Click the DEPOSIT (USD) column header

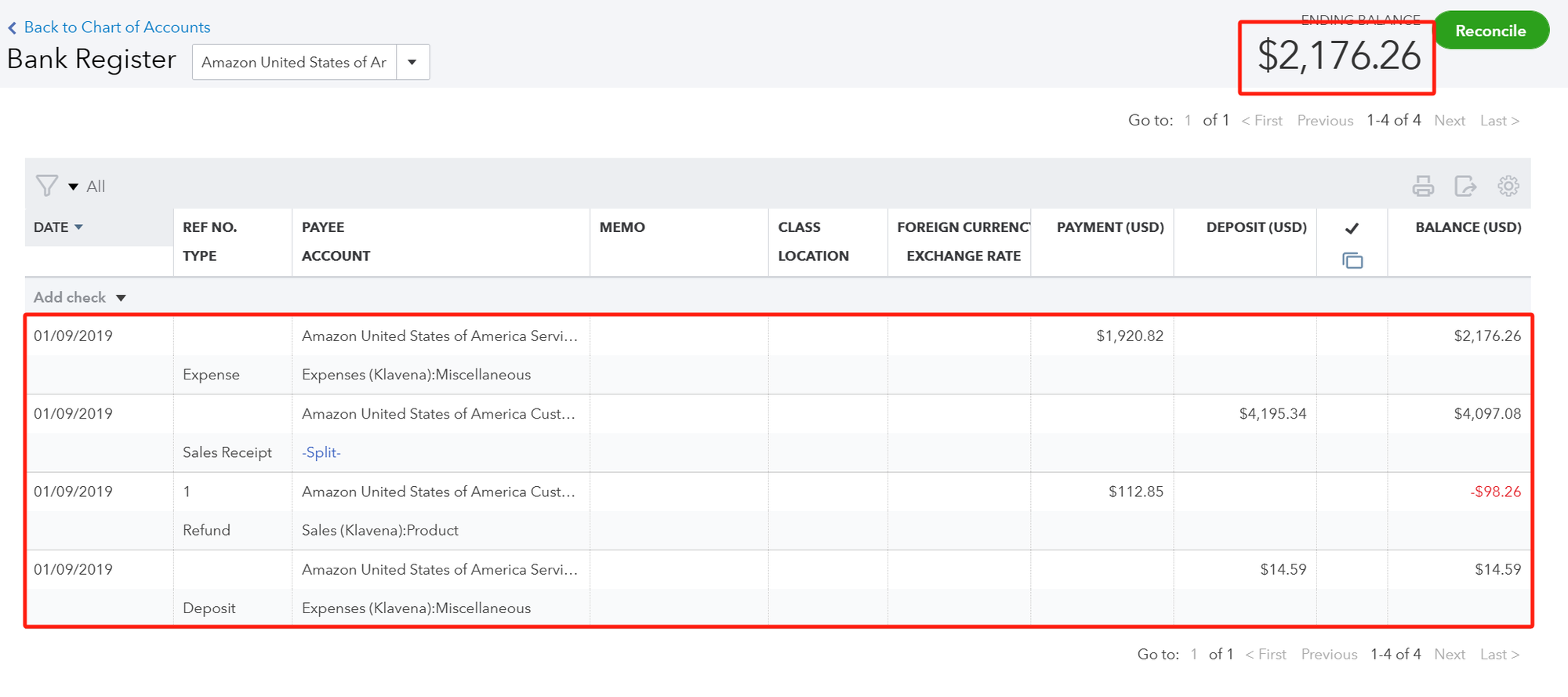(1257, 227)
